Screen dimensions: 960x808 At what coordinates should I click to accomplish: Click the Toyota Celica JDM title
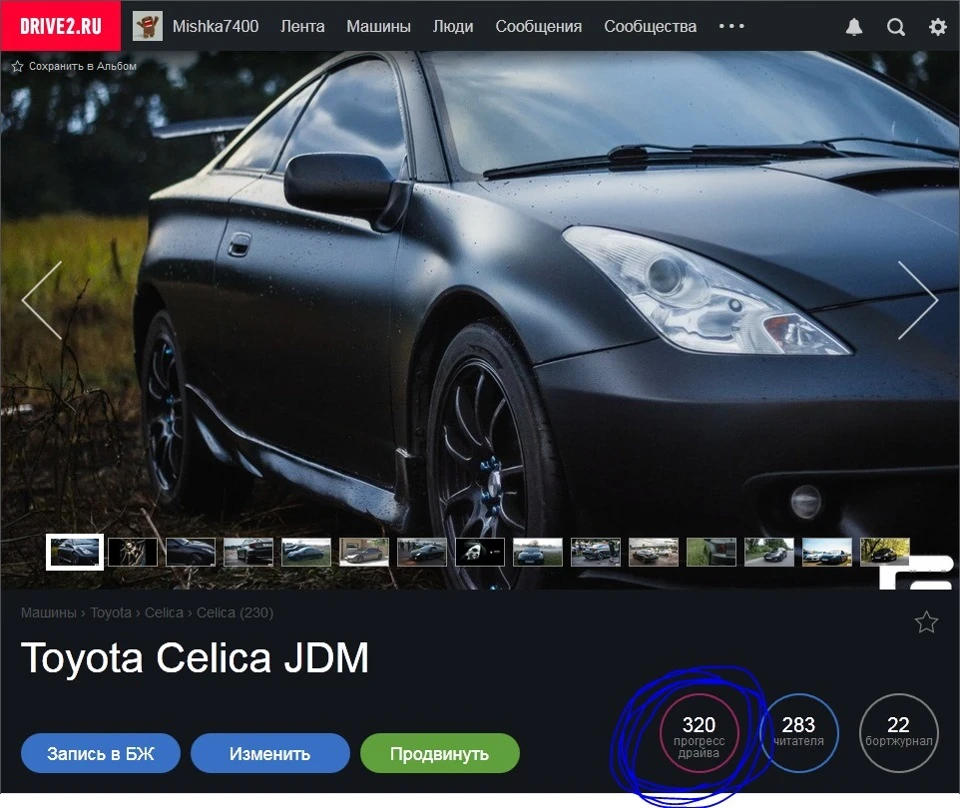(x=195, y=659)
